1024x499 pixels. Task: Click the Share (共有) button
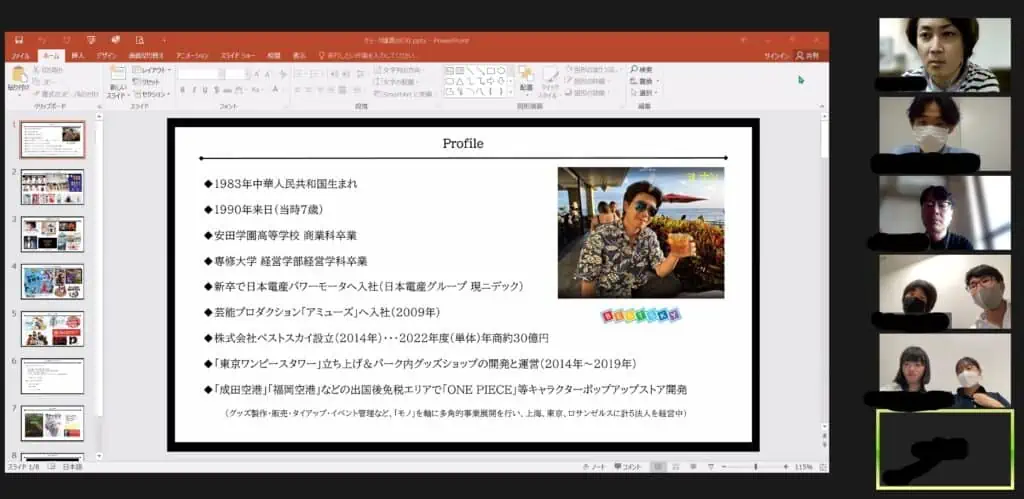tap(808, 56)
